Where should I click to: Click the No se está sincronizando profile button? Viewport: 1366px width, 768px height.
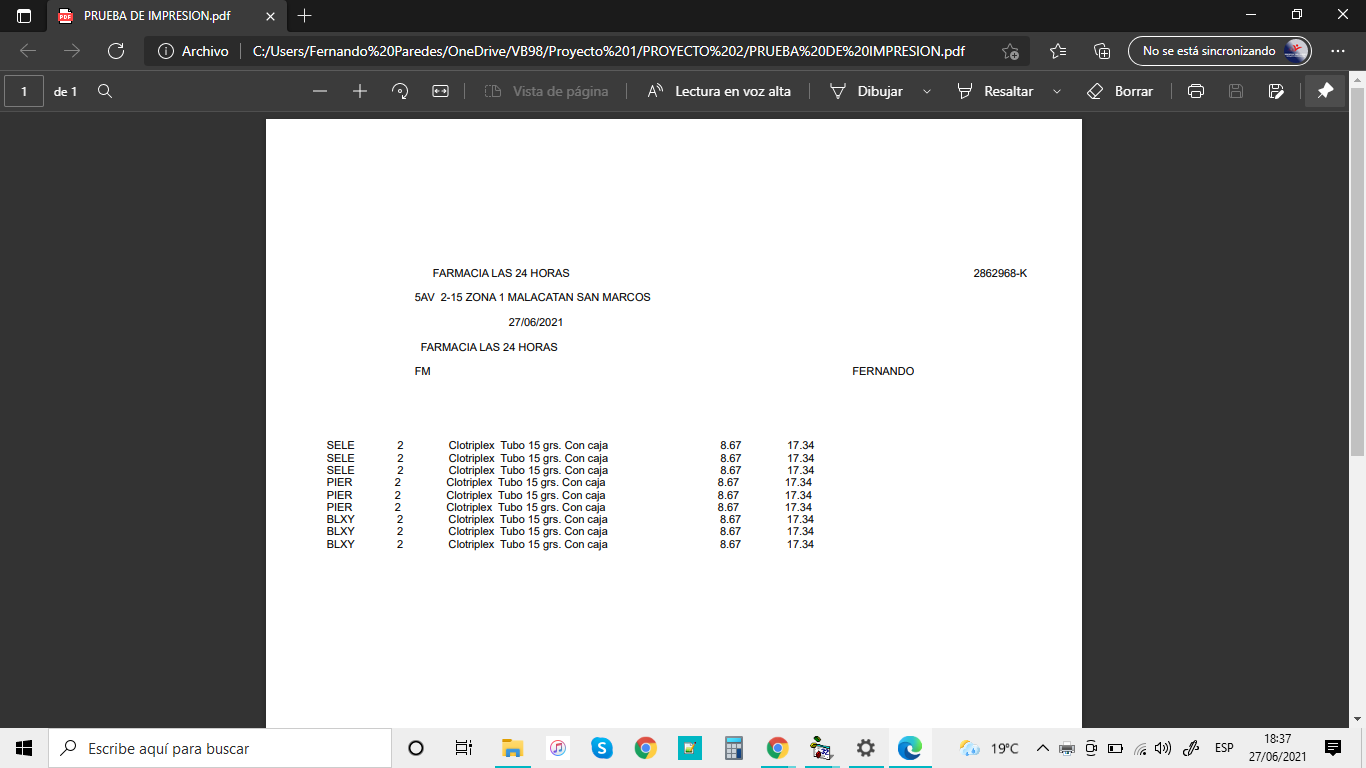[1219, 51]
